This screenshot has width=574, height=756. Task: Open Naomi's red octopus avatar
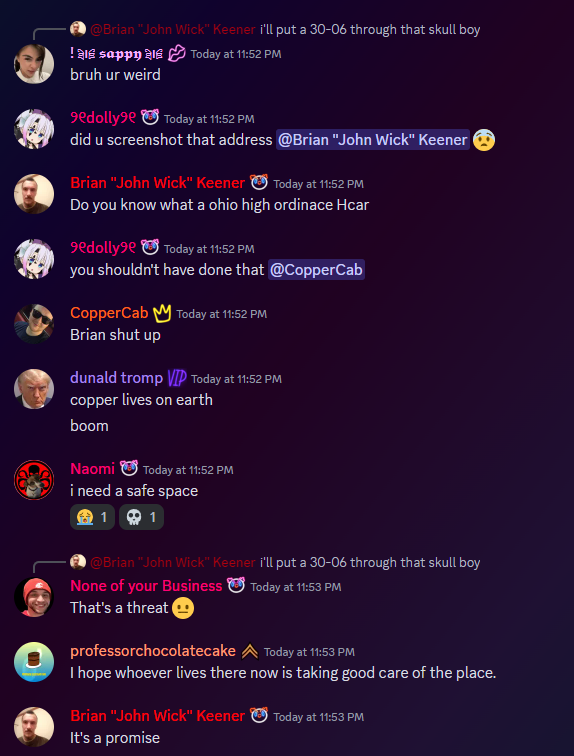click(x=34, y=480)
